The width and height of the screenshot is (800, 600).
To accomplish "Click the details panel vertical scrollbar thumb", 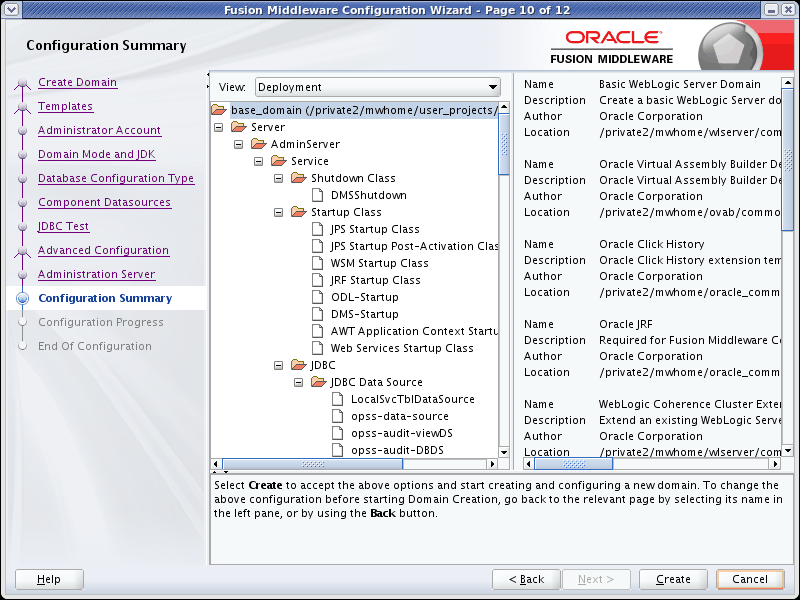I will (x=787, y=160).
